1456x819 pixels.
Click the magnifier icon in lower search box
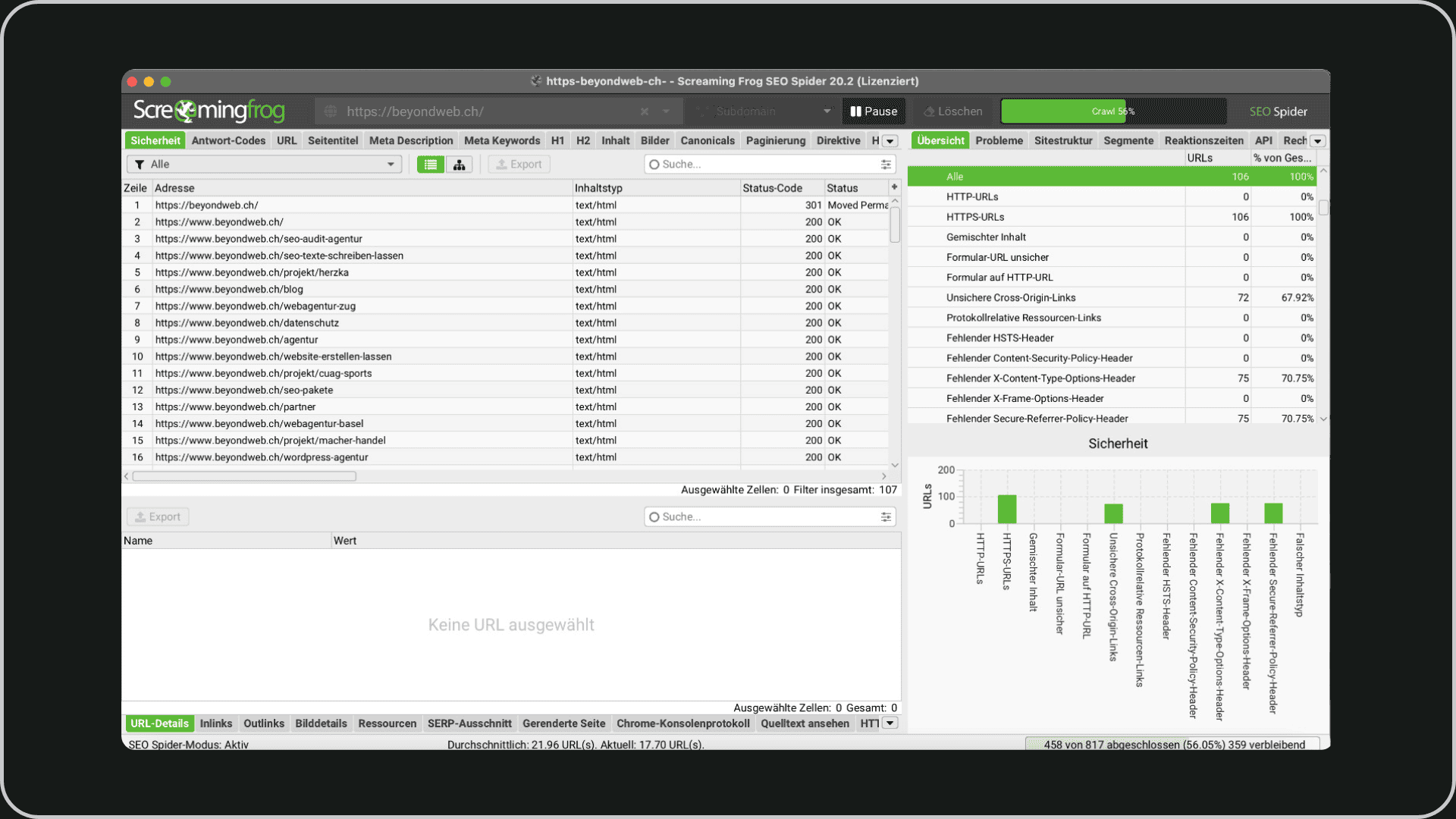pyautogui.click(x=654, y=517)
